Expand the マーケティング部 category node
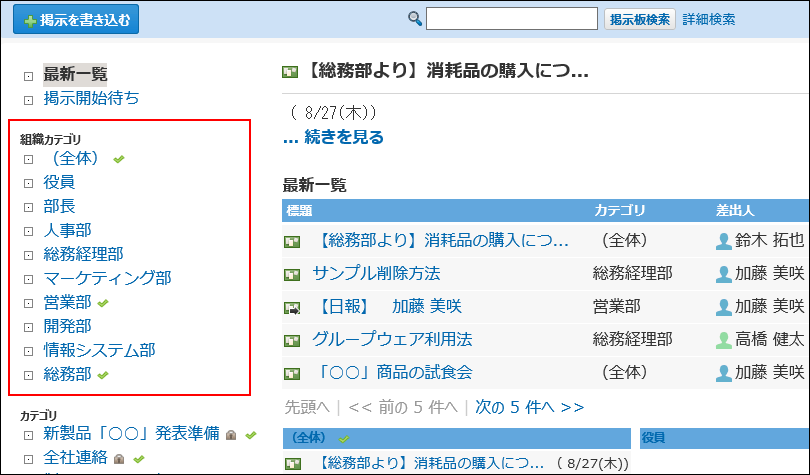Viewport: 810px width, 475px height. [x=28, y=279]
